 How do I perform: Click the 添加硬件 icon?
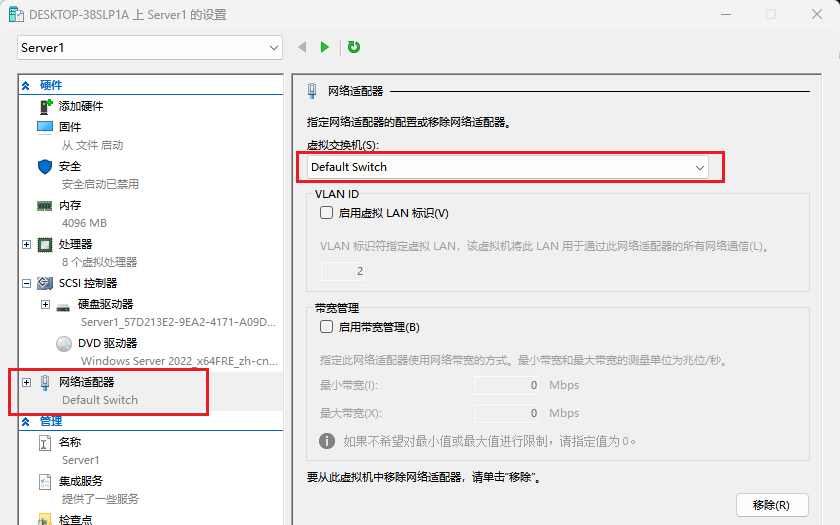46,107
